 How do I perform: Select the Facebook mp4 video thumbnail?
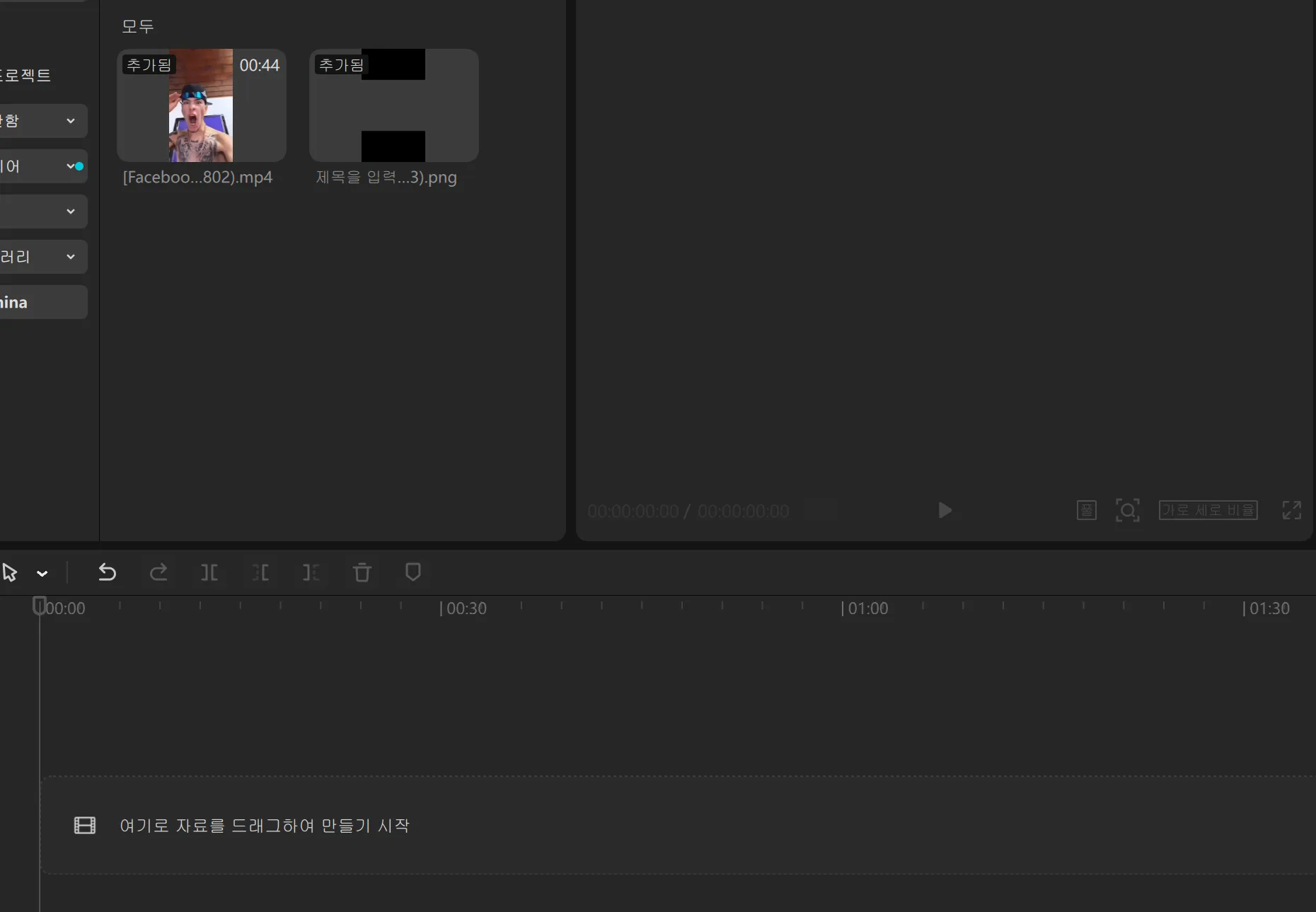pyautogui.click(x=201, y=105)
